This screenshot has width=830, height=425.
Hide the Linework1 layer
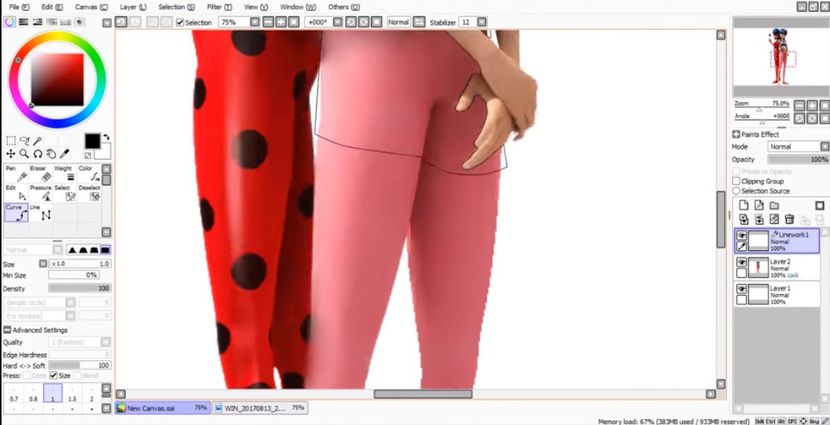tap(742, 236)
